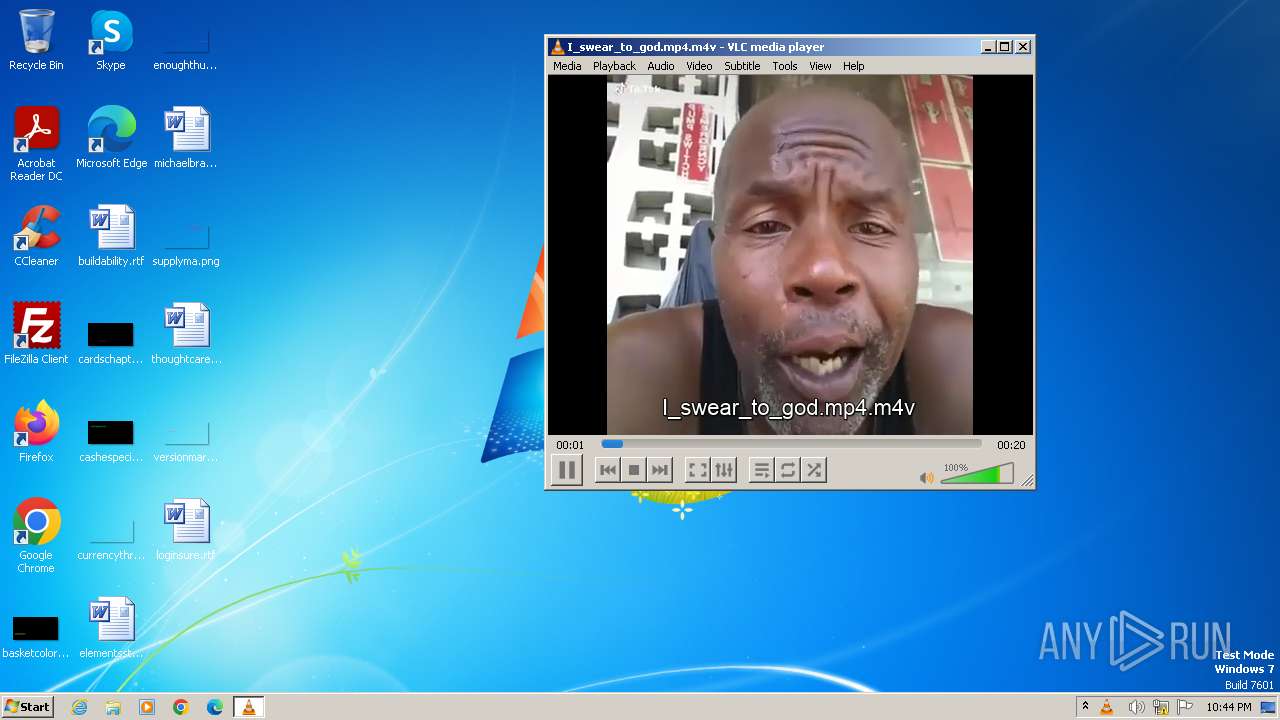Select the Firefox desktop shortcut
This screenshot has height=720, width=1280.
(36, 432)
